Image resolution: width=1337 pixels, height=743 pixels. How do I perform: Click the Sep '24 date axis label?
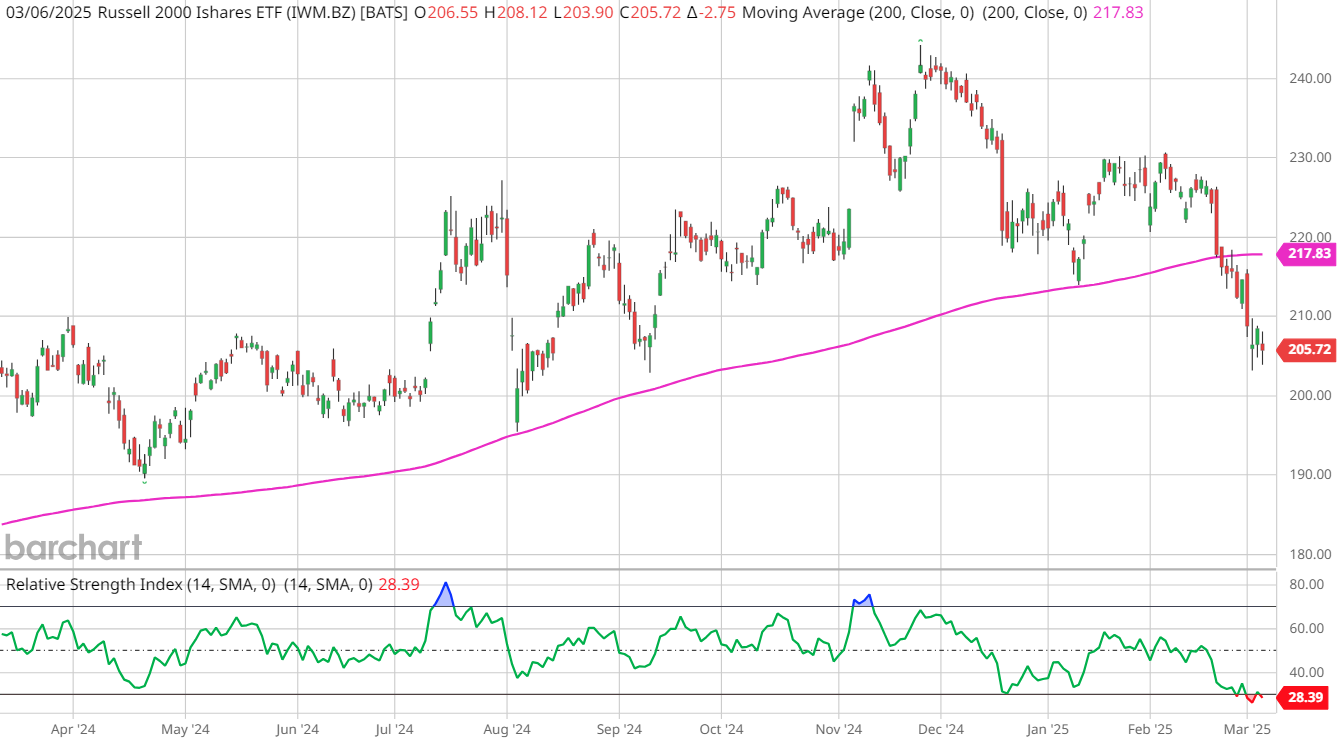[619, 730]
